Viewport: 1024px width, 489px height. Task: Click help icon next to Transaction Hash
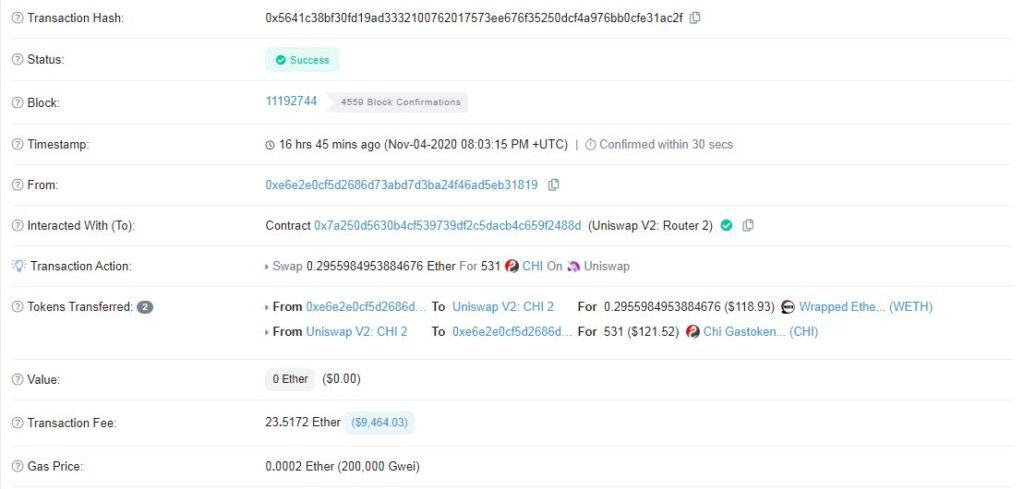[18, 18]
